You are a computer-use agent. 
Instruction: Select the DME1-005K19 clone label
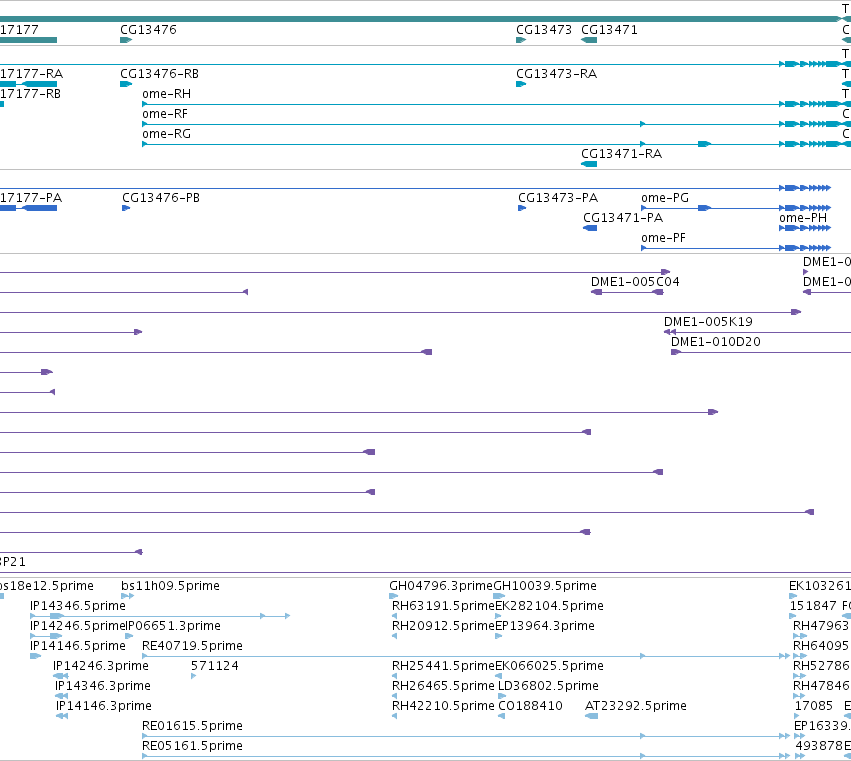708,322
